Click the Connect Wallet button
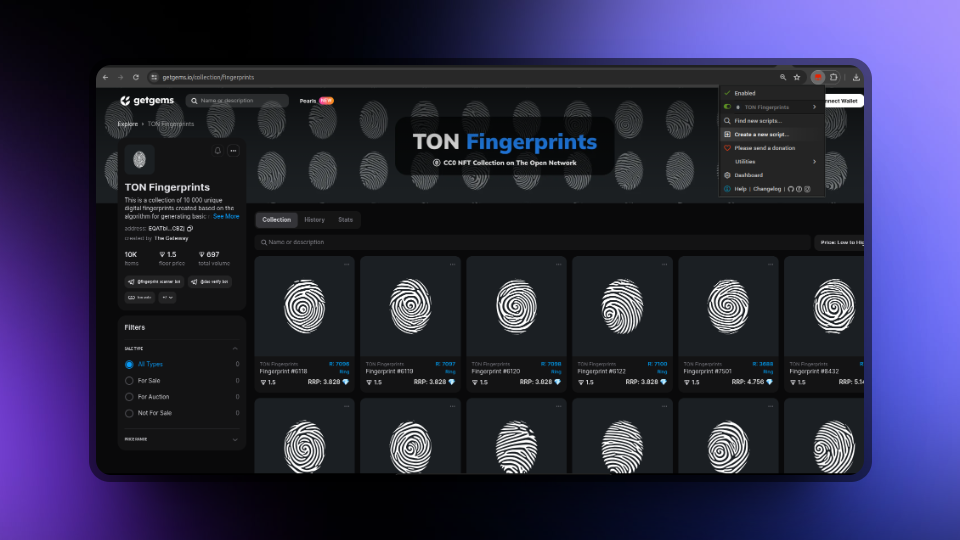 (x=844, y=100)
